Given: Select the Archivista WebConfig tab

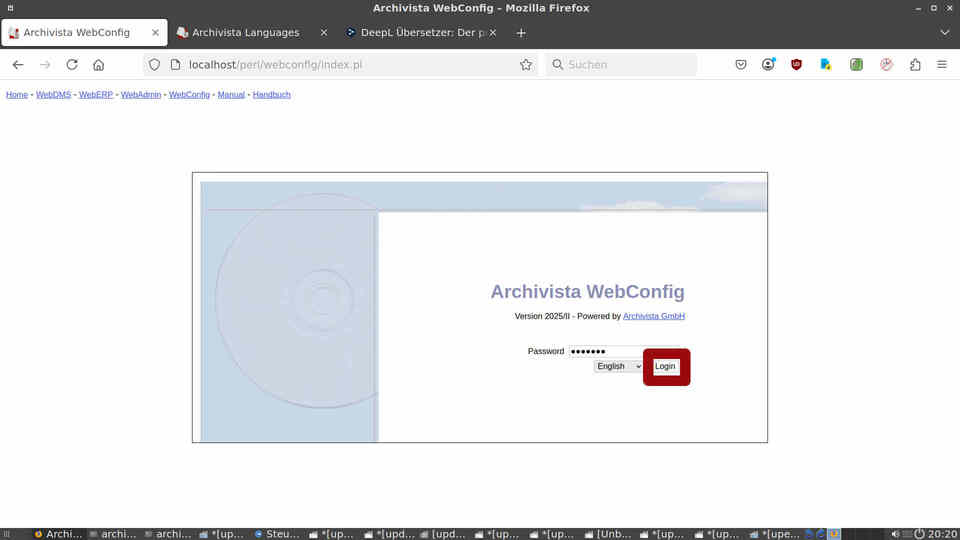Looking at the screenshot, I should point(84,32).
